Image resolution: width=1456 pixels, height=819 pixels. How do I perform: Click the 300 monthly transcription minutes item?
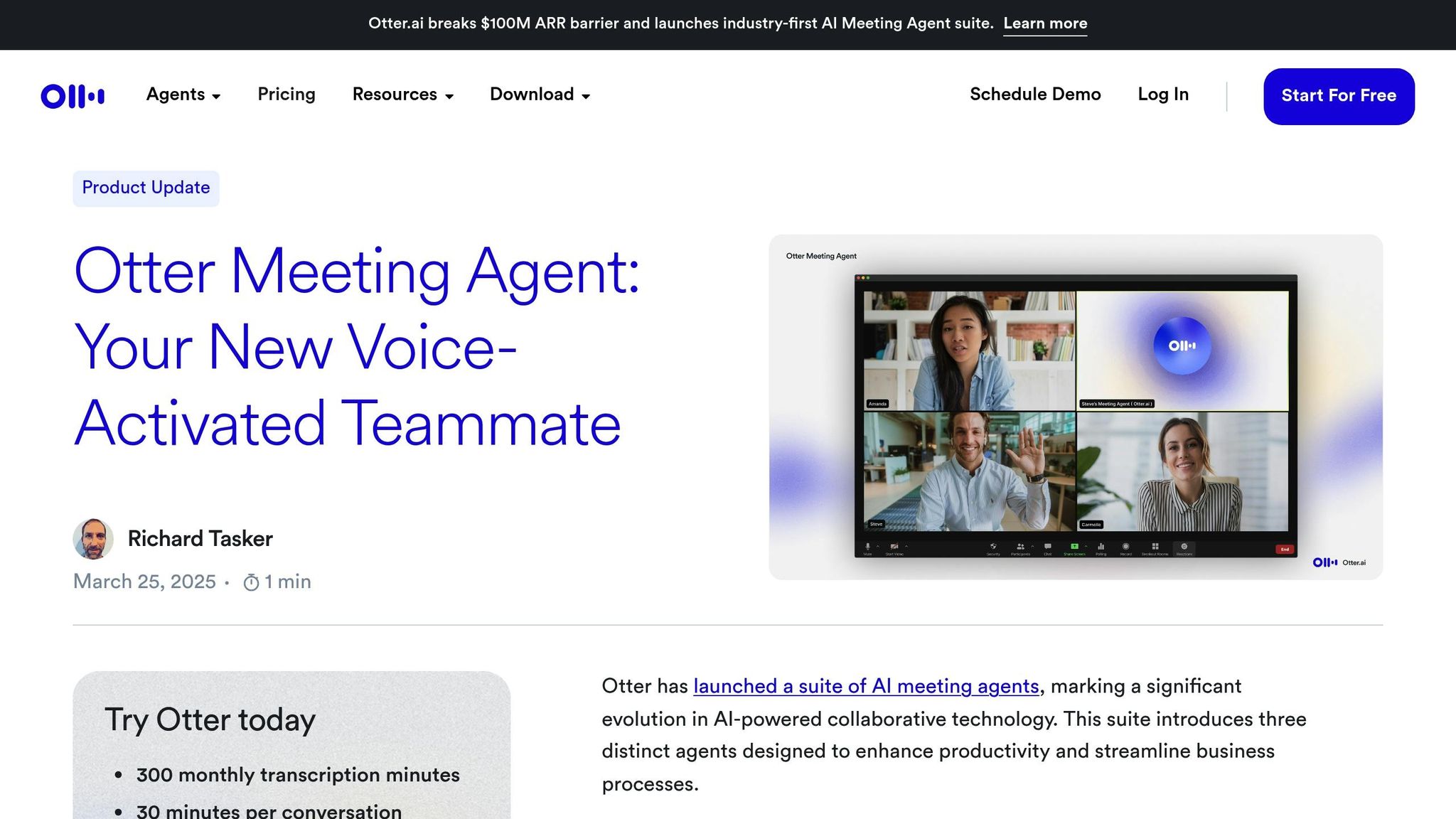[298, 775]
